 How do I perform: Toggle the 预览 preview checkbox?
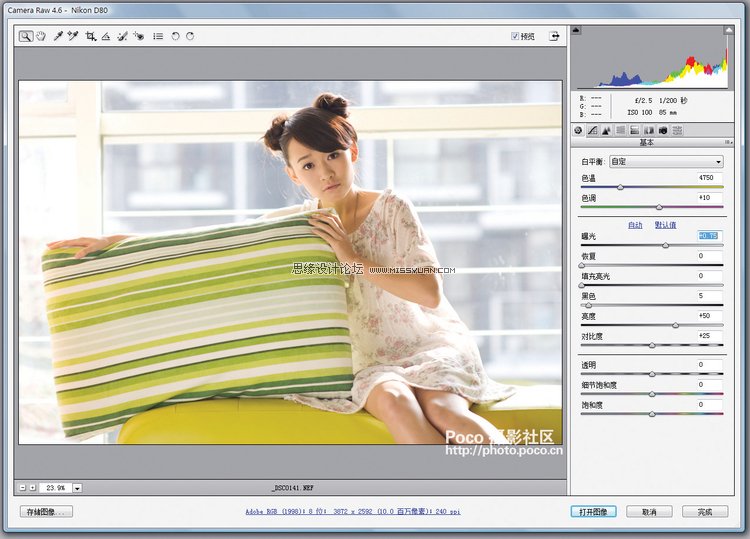pyautogui.click(x=515, y=36)
